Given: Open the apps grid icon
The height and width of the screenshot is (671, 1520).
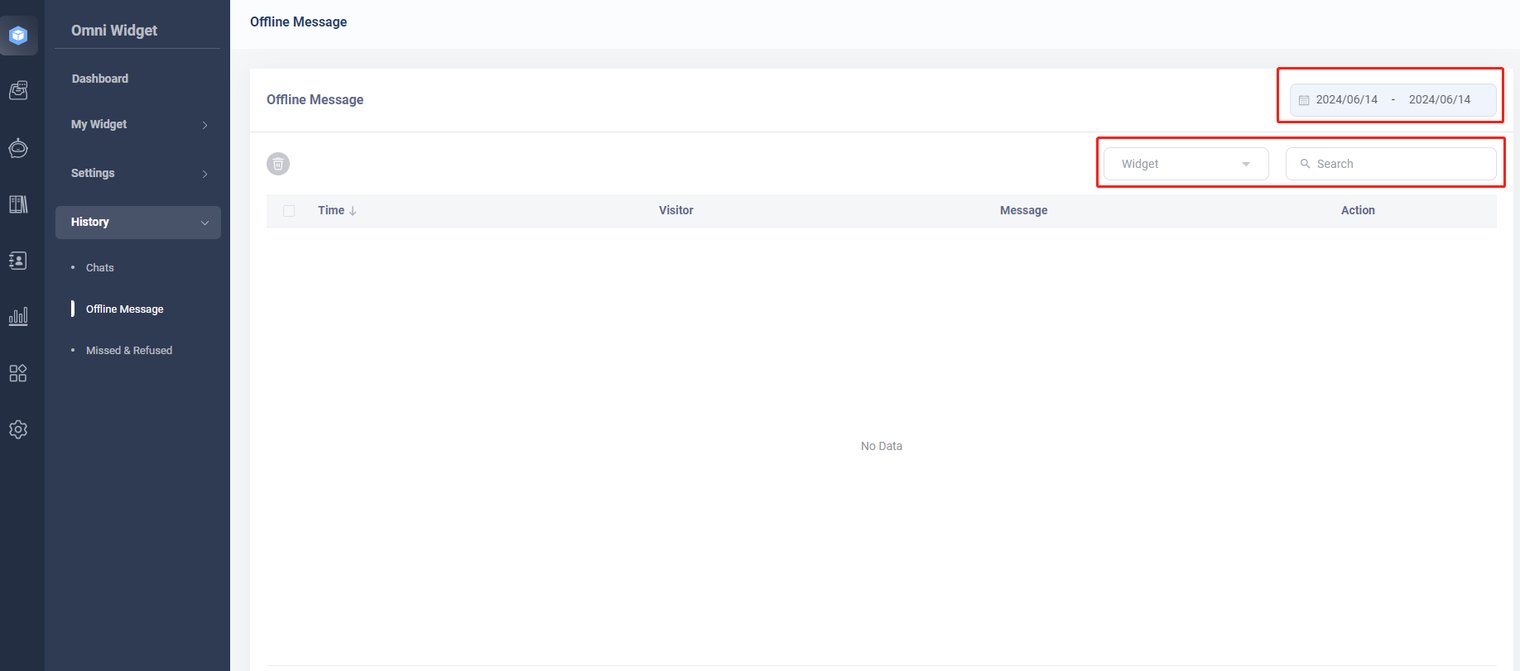Looking at the screenshot, I should pyautogui.click(x=18, y=373).
